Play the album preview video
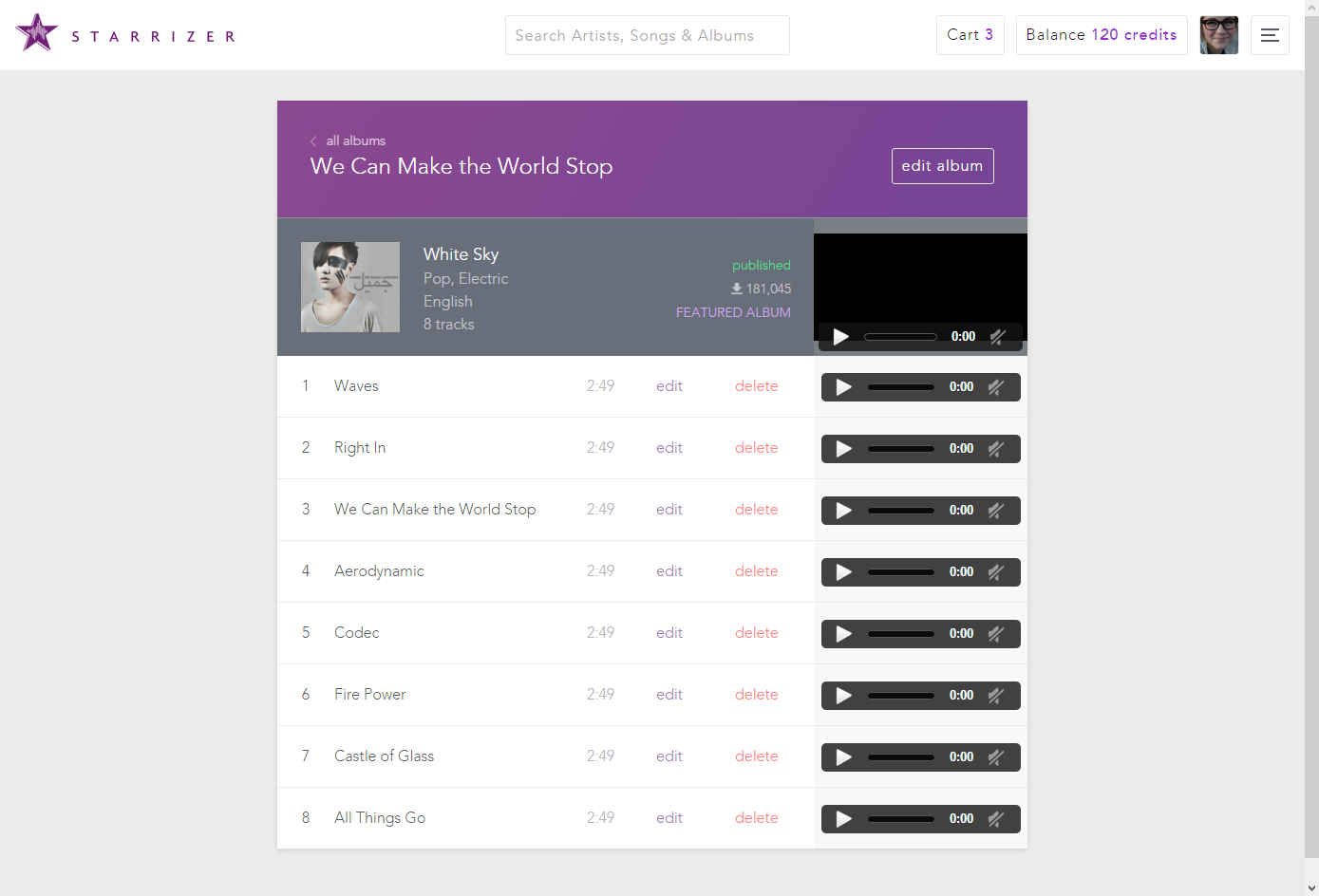This screenshot has height=896, width=1319. (840, 337)
